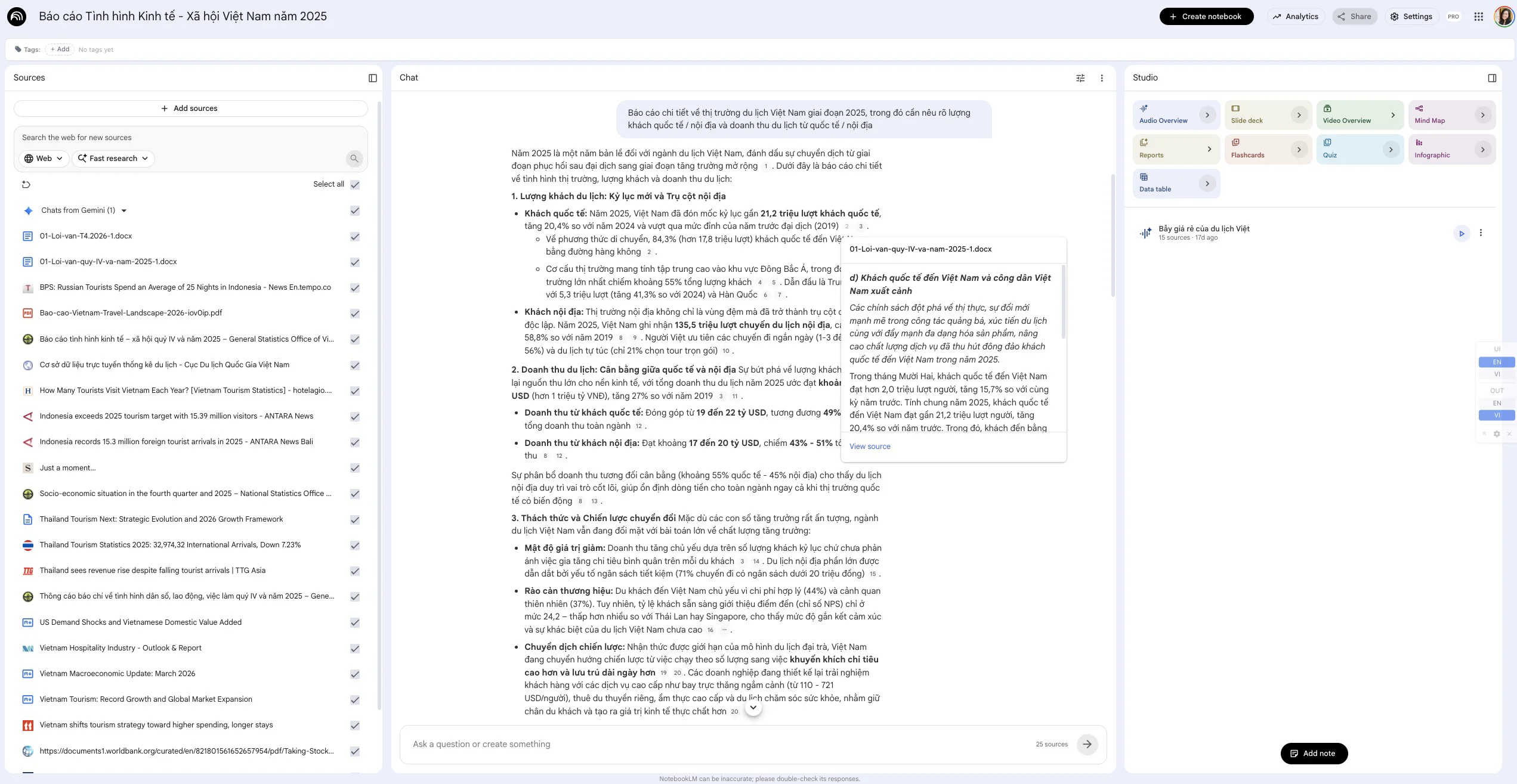Click the Add sources button
Viewport: 1517px width, 784px height.
coord(190,109)
